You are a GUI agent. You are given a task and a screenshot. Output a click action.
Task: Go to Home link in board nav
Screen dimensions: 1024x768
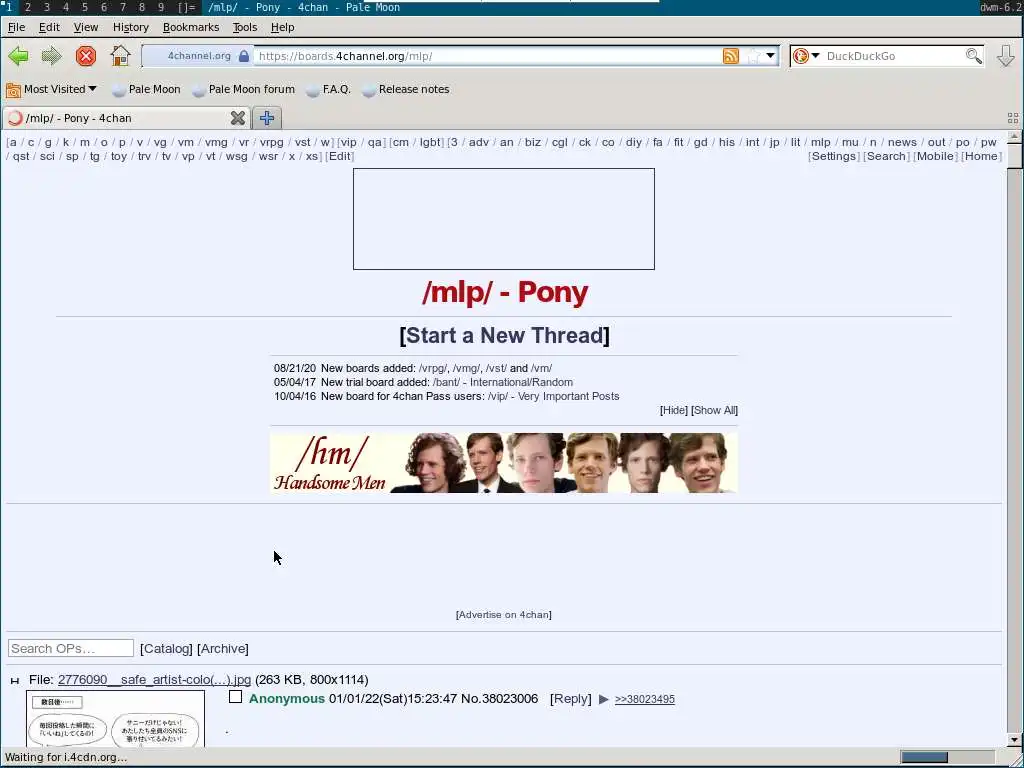click(981, 156)
